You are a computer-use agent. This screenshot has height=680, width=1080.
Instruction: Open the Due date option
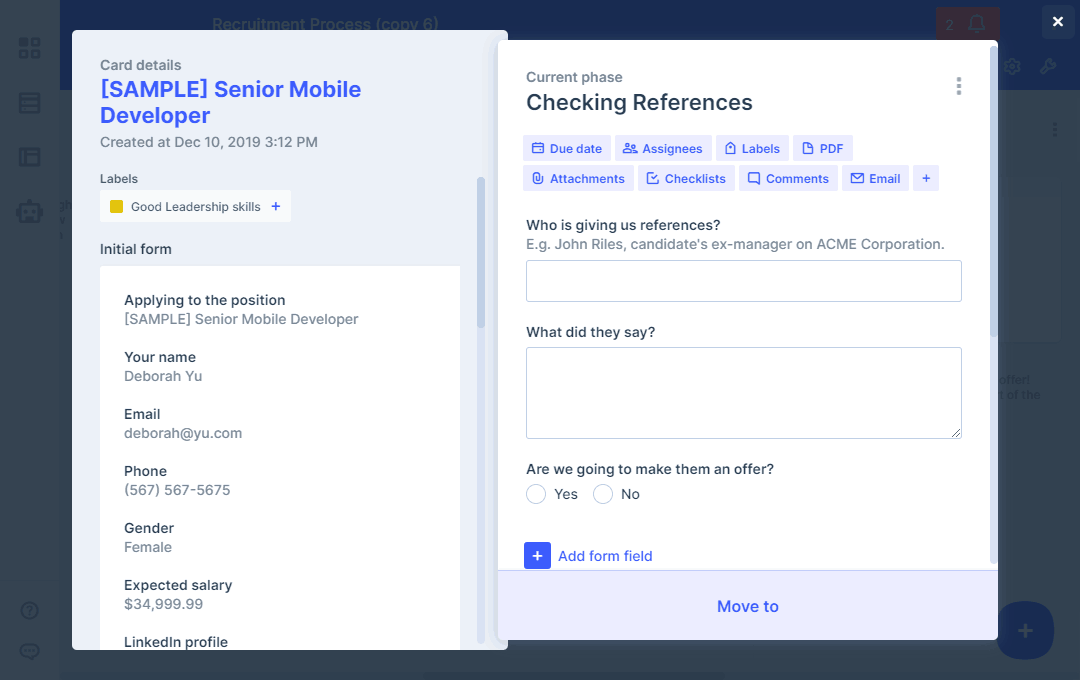coord(566,149)
